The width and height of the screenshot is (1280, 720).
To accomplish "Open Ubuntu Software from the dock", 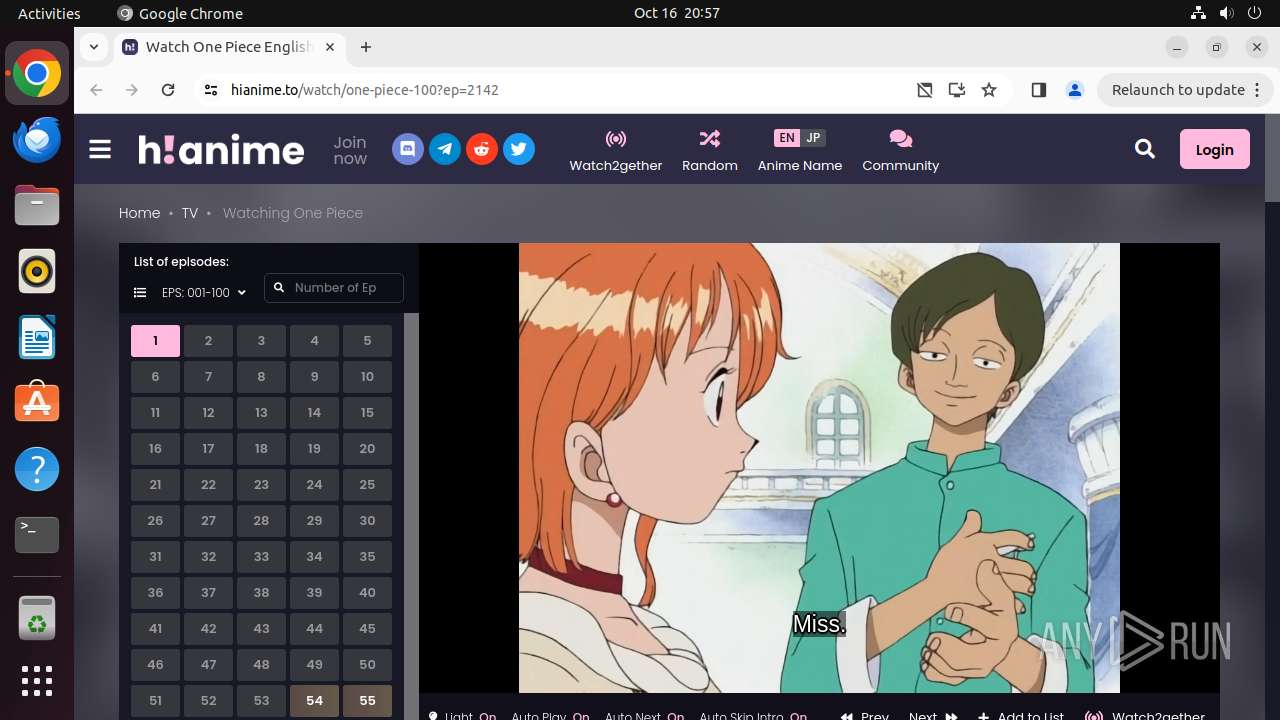I will click(37, 403).
